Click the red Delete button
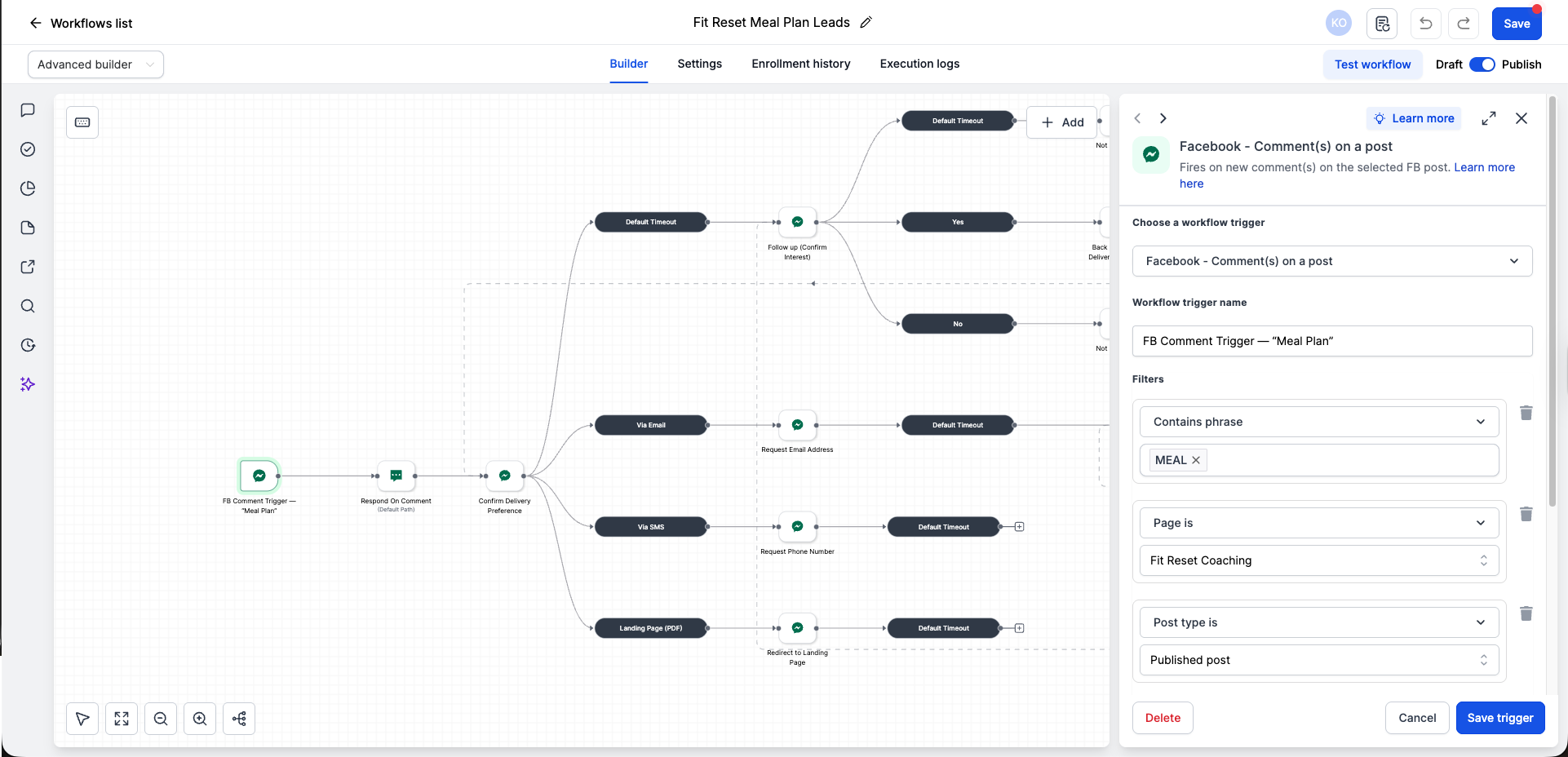 1163,718
